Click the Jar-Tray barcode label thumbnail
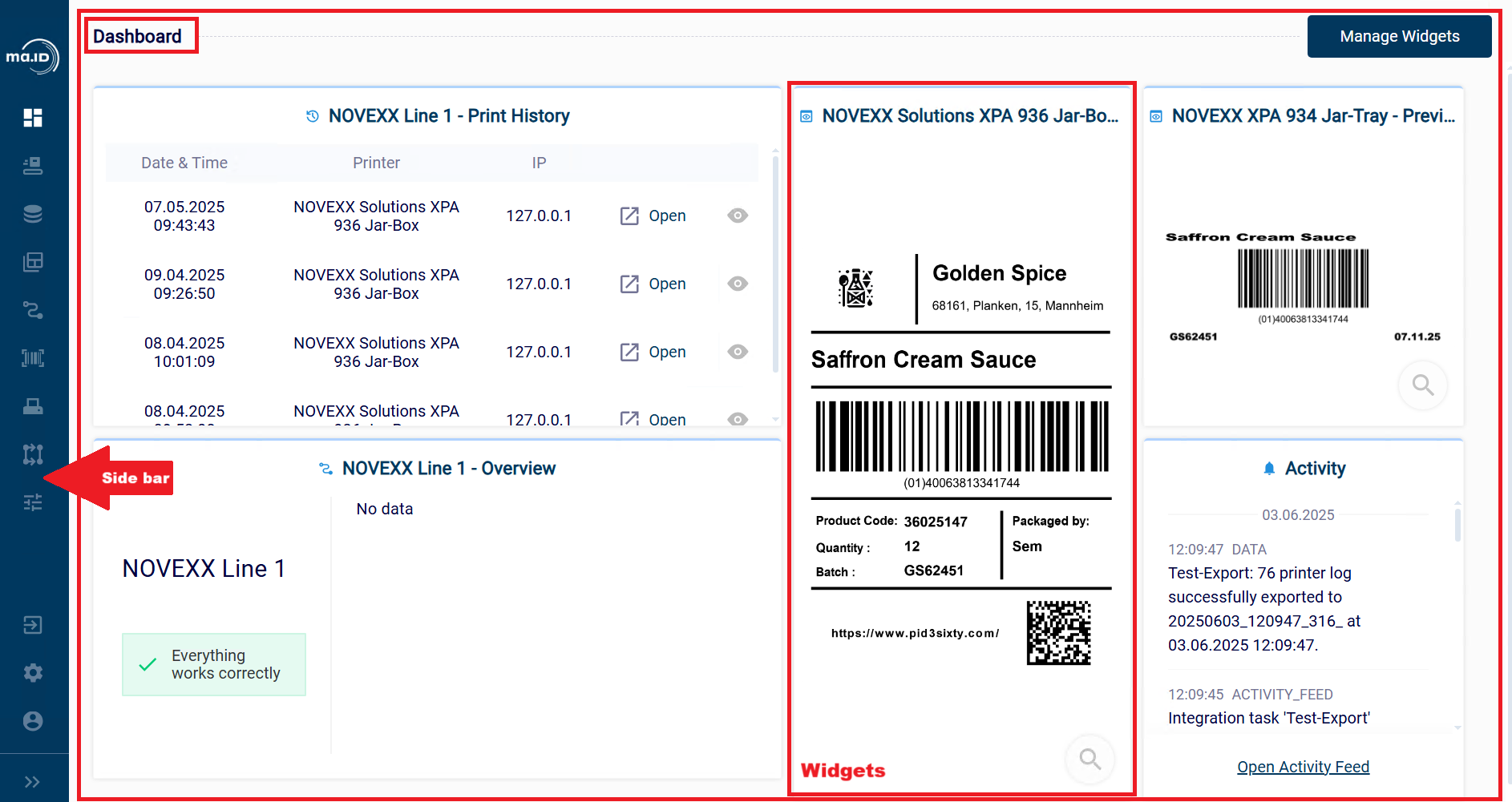1512x802 pixels. pyautogui.click(x=1304, y=287)
